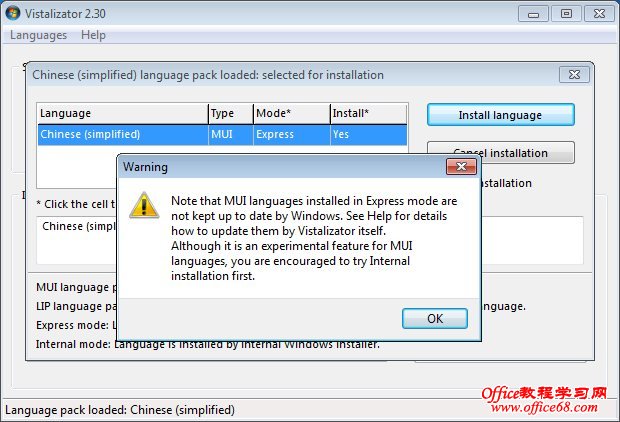Click the Language column header
This screenshot has width=620, height=422.
pos(123,114)
